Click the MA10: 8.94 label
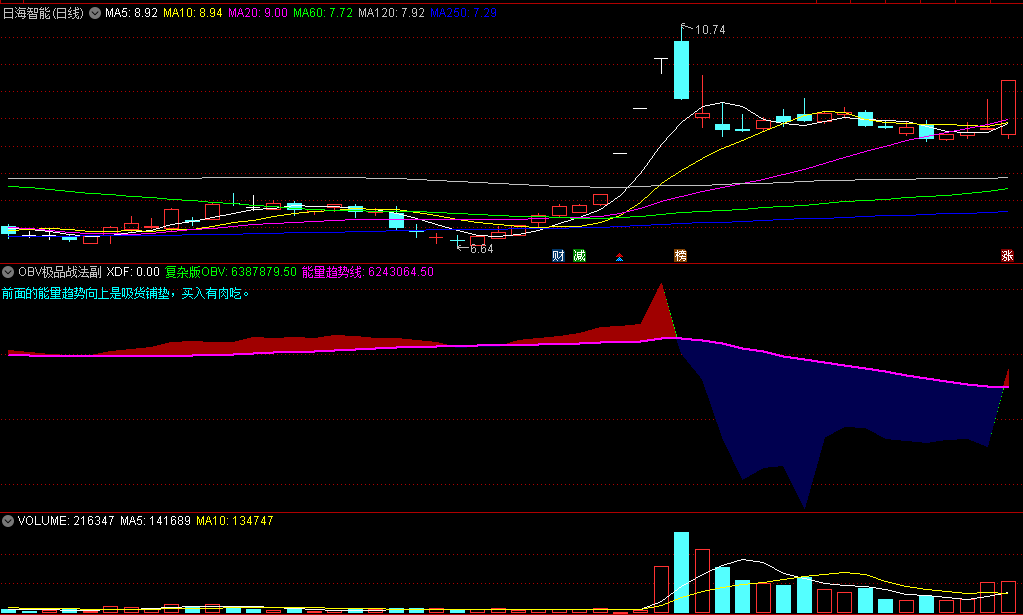1023x615 pixels. pos(192,13)
